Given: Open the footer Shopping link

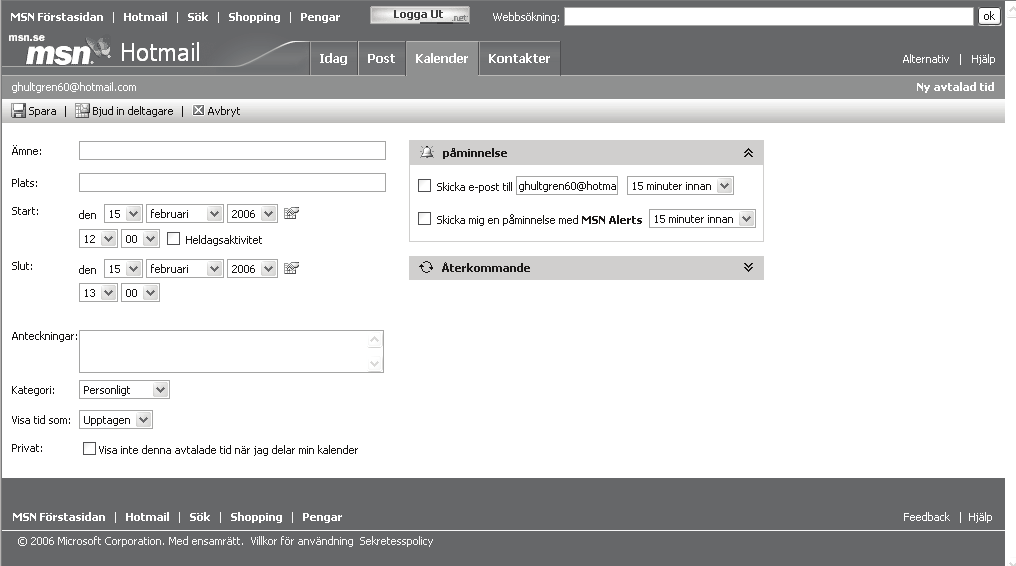Looking at the screenshot, I should [x=256, y=517].
